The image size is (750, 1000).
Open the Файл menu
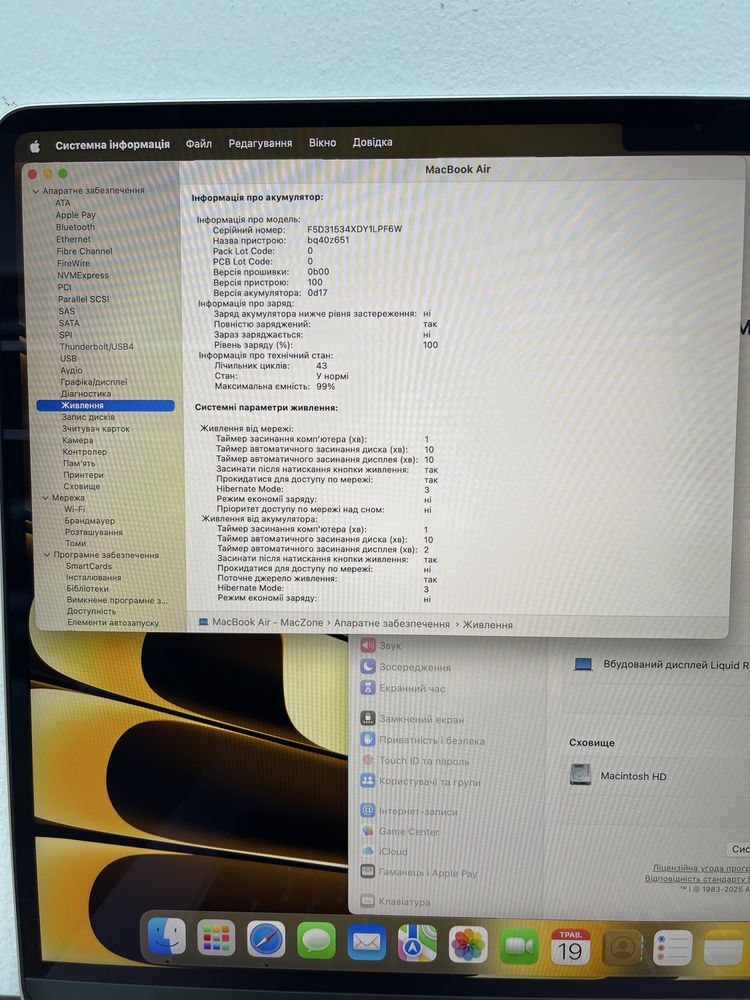click(199, 143)
